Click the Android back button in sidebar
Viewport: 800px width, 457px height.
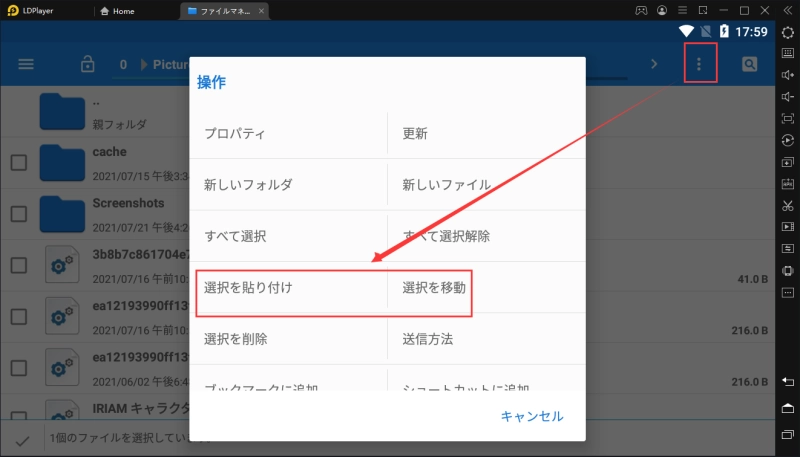(788, 382)
